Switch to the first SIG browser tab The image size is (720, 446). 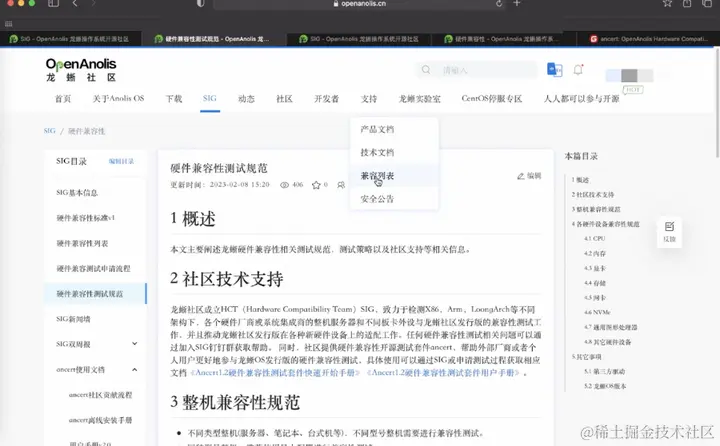tap(70, 39)
